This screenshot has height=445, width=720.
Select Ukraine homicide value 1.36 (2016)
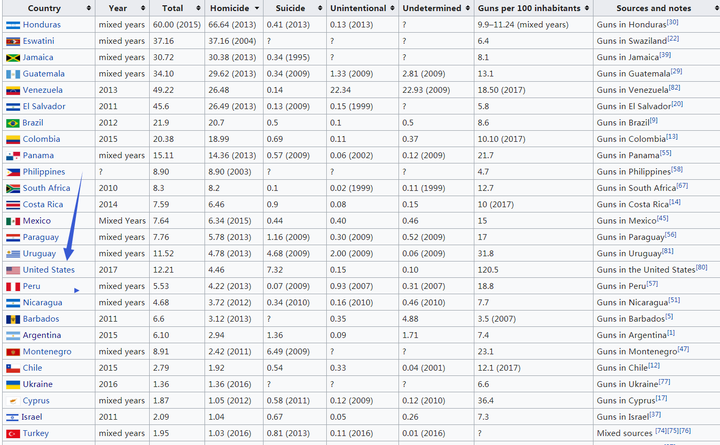point(230,384)
